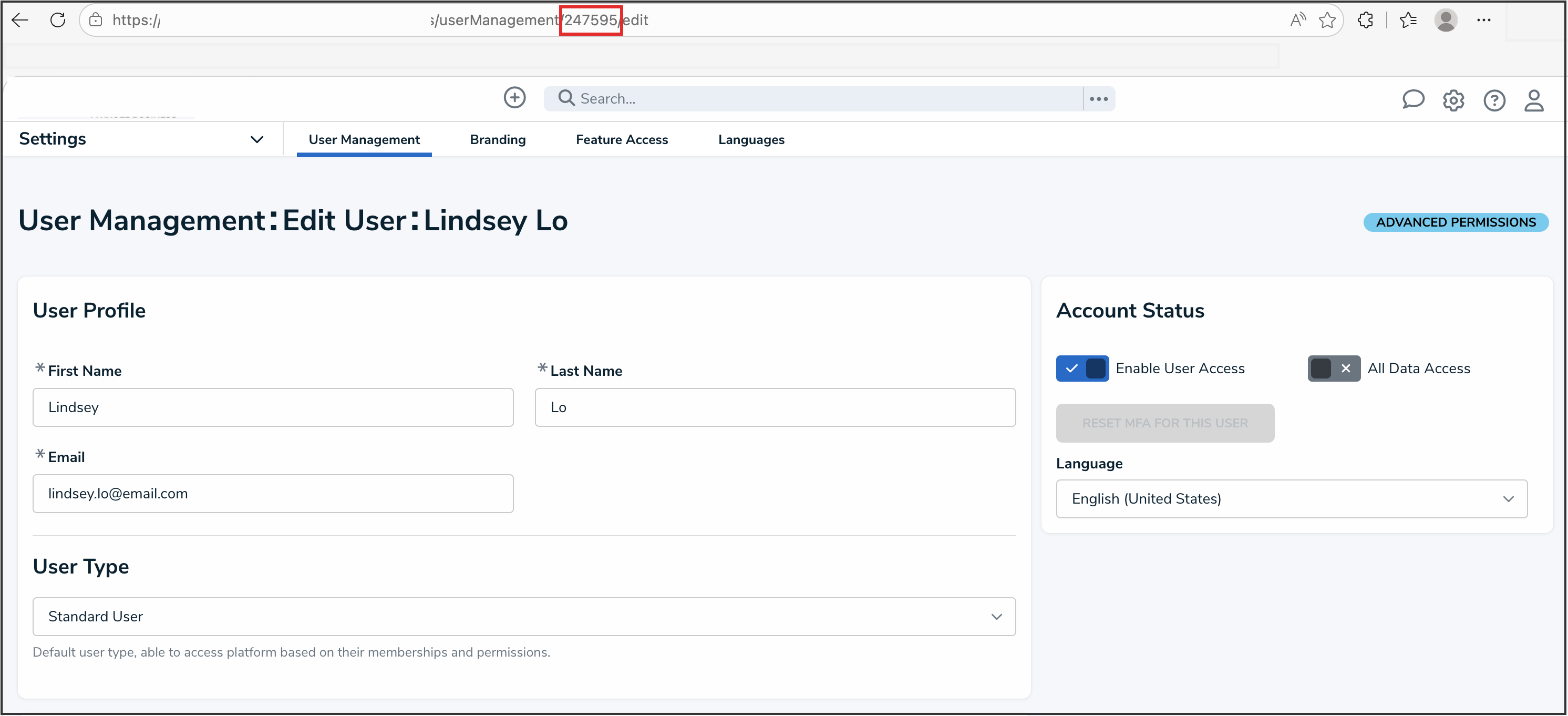Add page to favorites with star icon

pyautogui.click(x=1327, y=20)
